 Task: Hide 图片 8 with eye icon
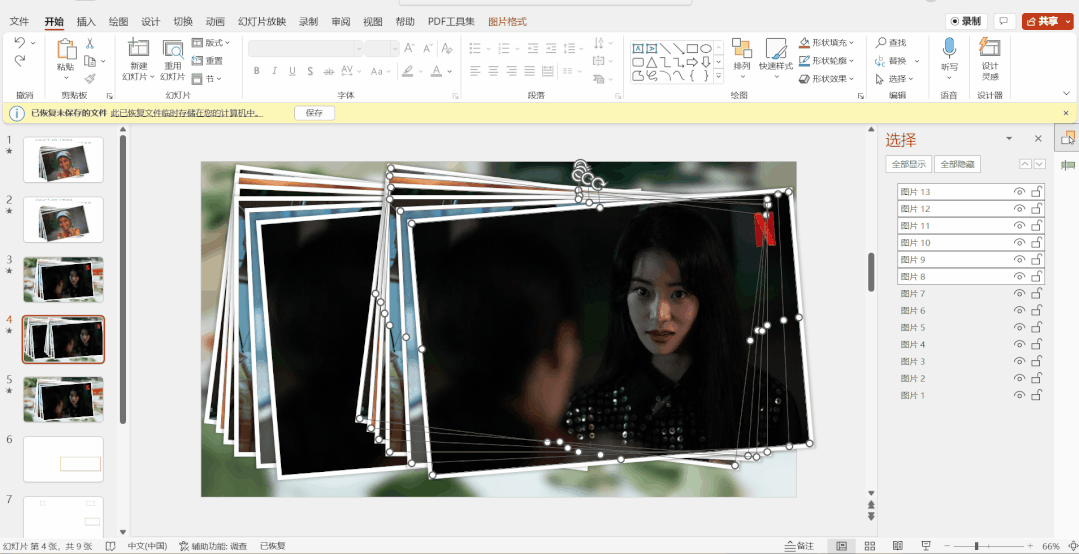coord(1019,277)
